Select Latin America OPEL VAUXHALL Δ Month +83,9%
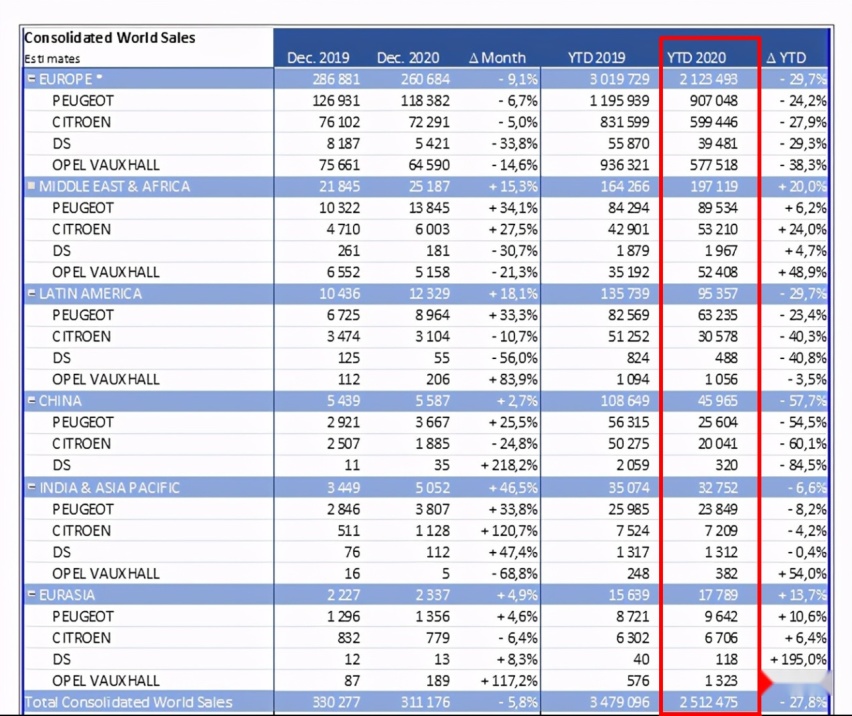Viewport: 852px width, 716px height. pos(513,379)
